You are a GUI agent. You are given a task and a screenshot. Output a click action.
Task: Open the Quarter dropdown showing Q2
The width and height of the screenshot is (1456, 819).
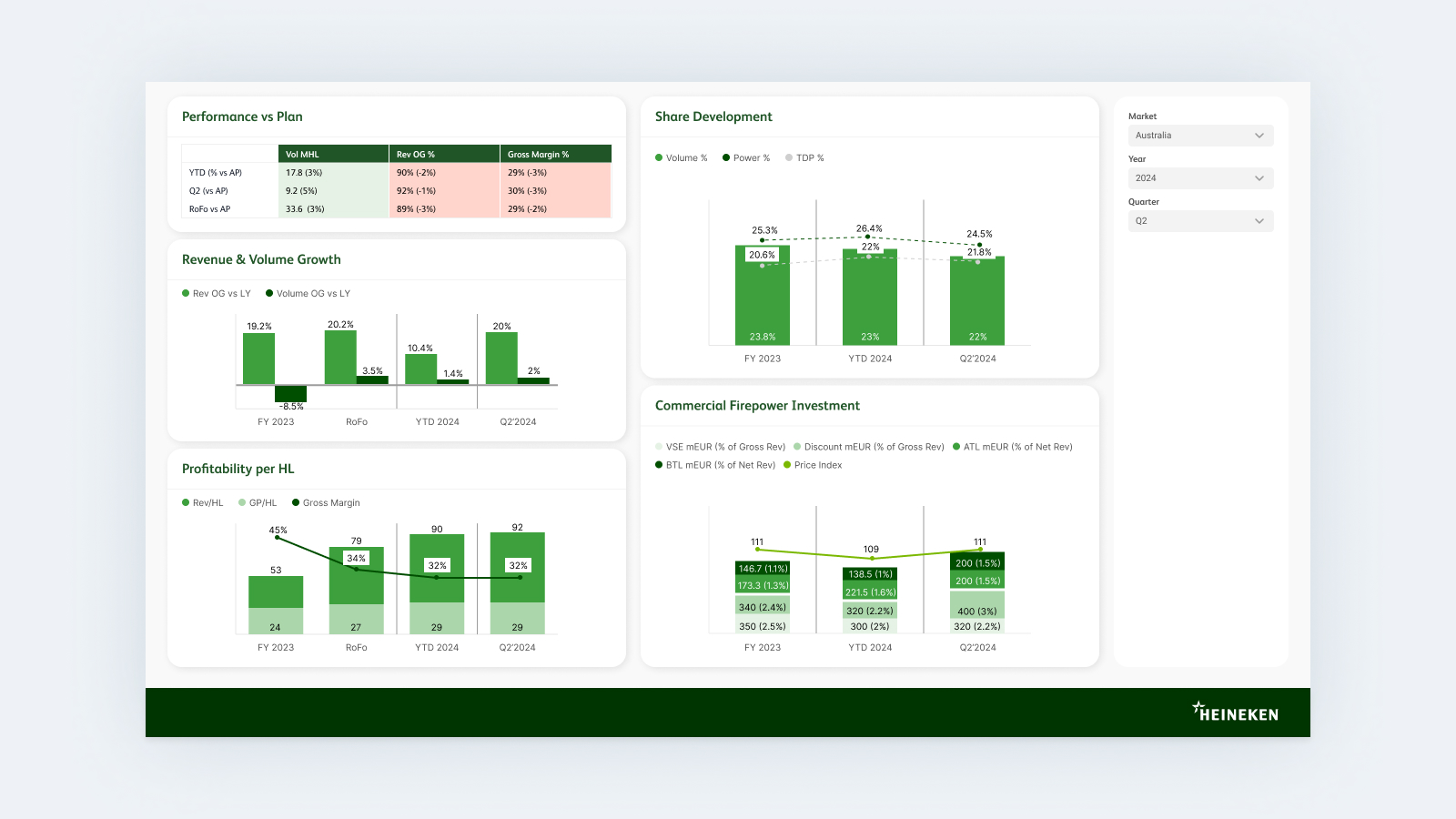(x=1200, y=220)
